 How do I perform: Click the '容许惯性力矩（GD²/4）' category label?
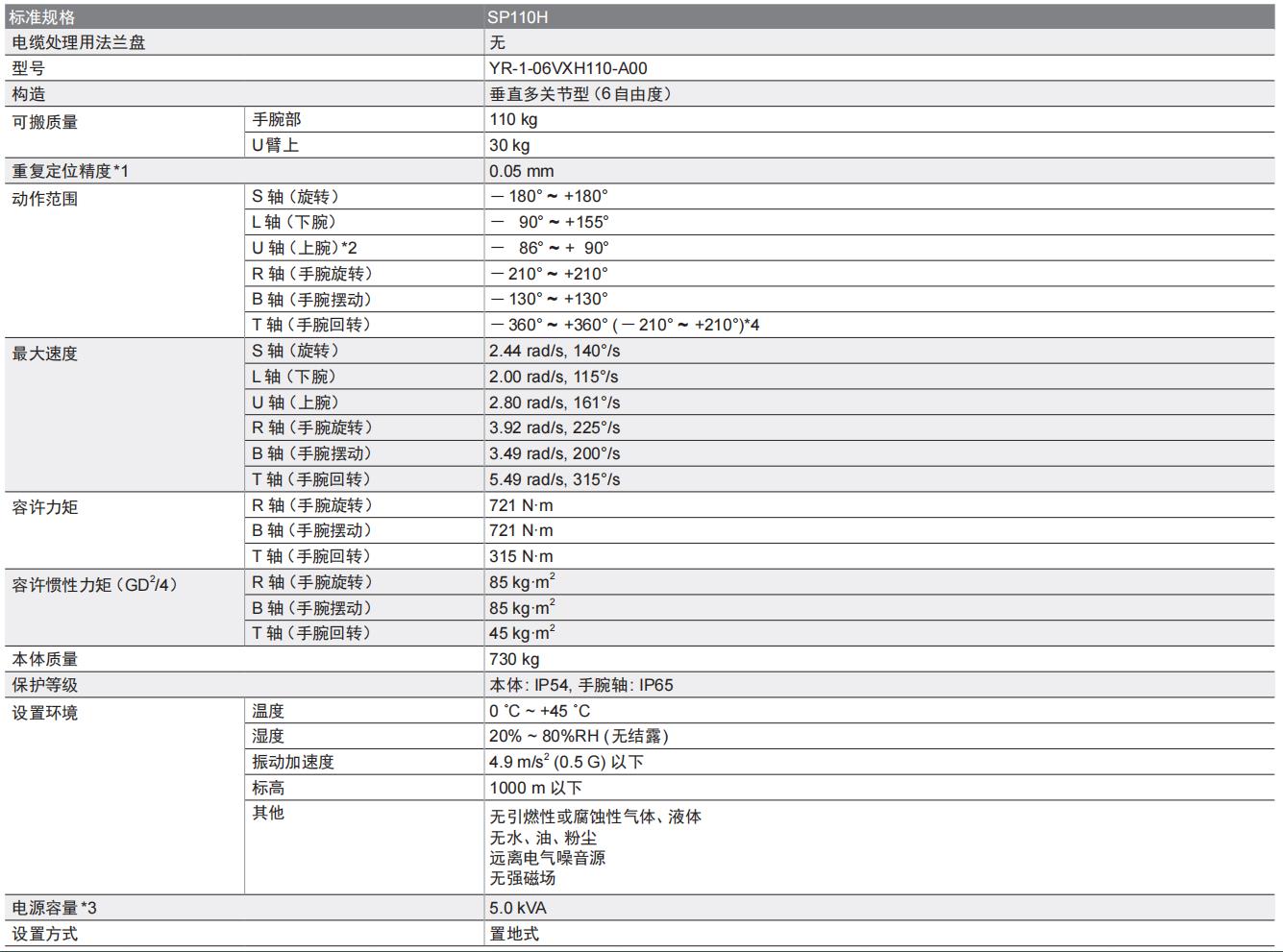coord(95,584)
